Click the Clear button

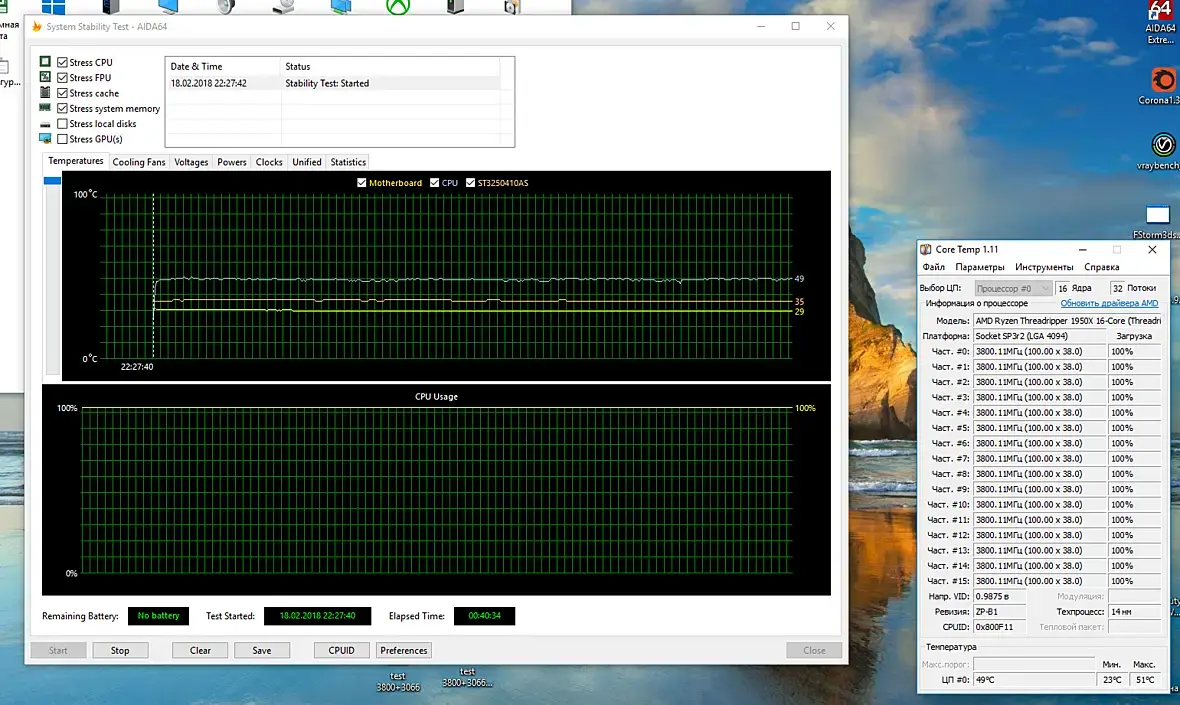coord(200,650)
